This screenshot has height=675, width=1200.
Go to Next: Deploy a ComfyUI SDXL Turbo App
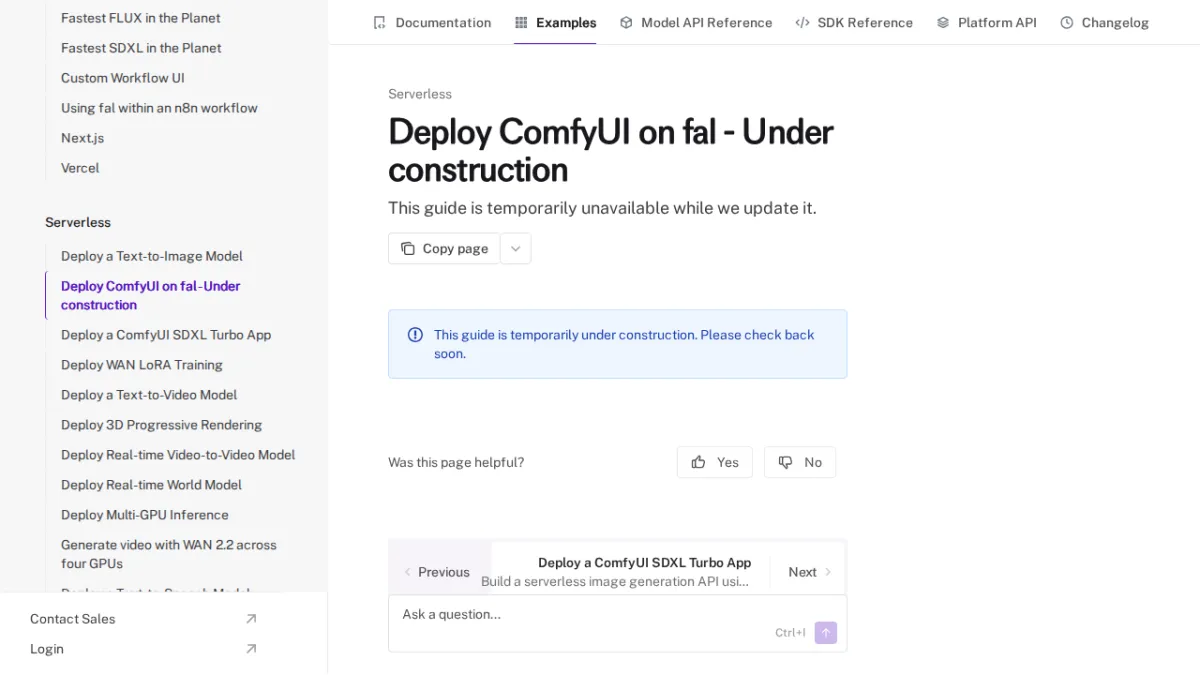(667, 571)
